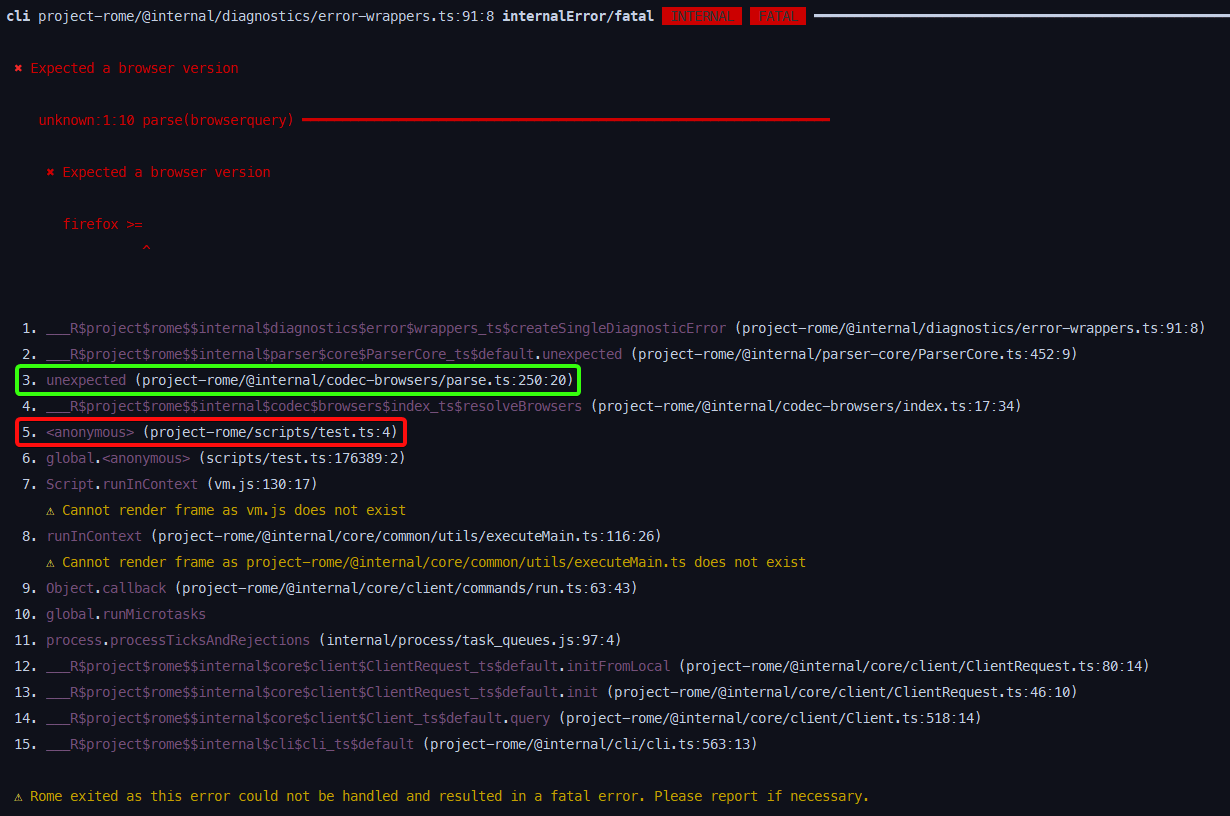Open vm.js:130:17 location
Viewport: 1230px width, 816px height.
(262, 484)
